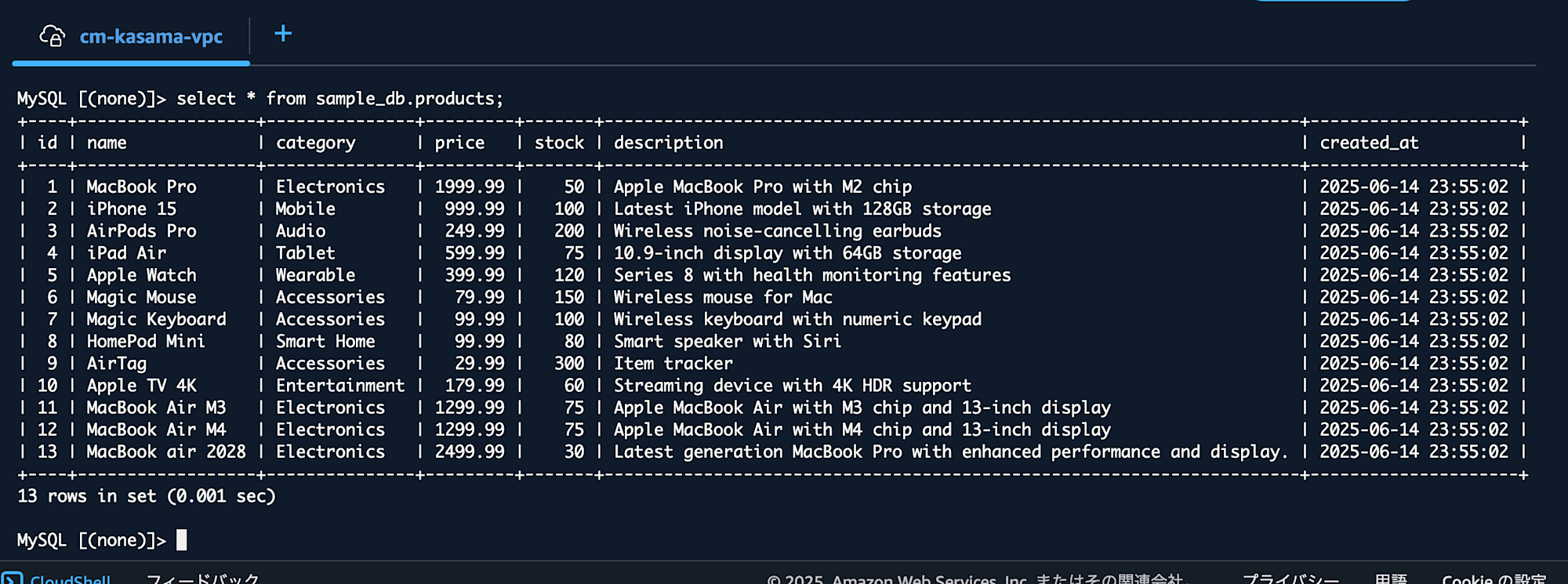Open Cookie の設定 preferences

tap(1494, 579)
